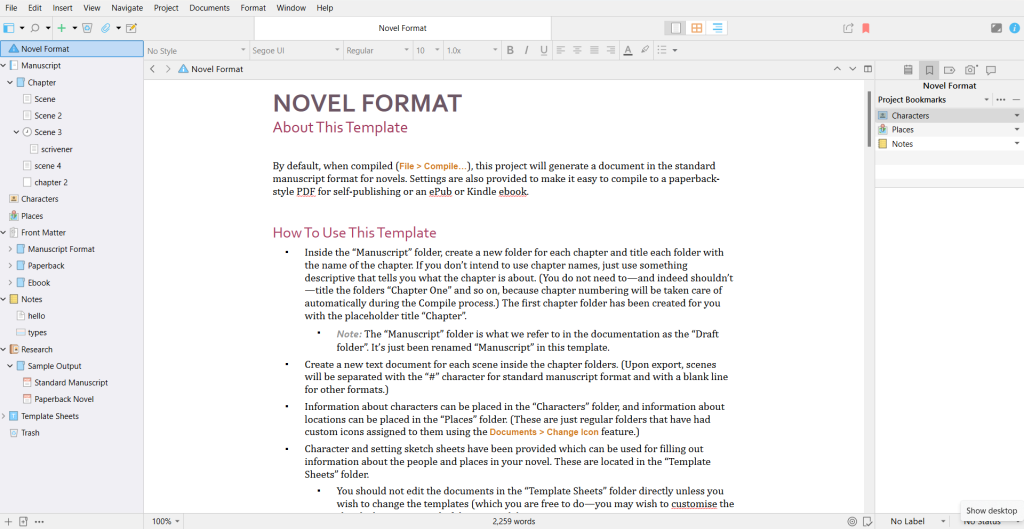
Task: Select Characters in Project Bookmarks
Action: (910, 116)
